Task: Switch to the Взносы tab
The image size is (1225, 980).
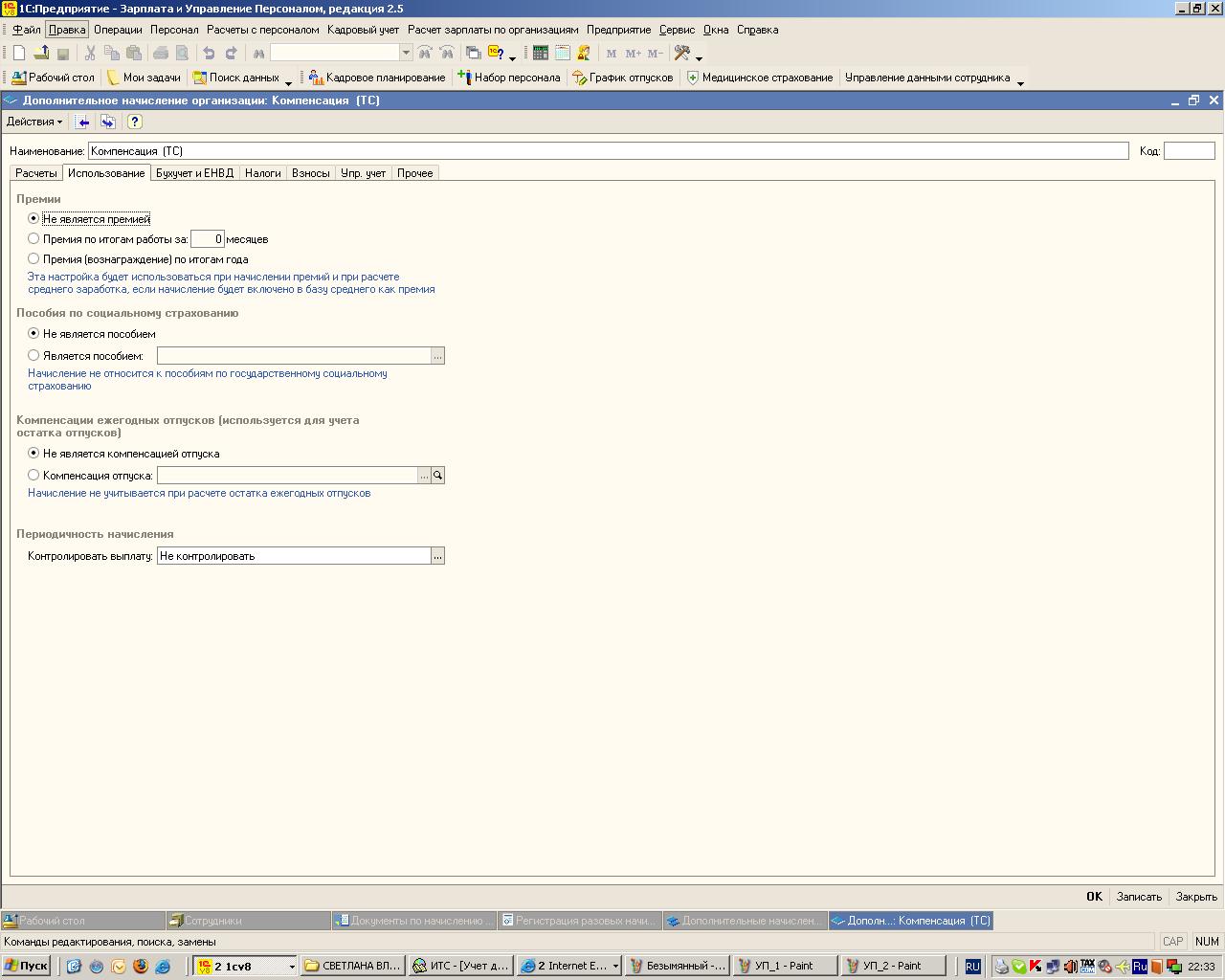Action: pyautogui.click(x=311, y=173)
